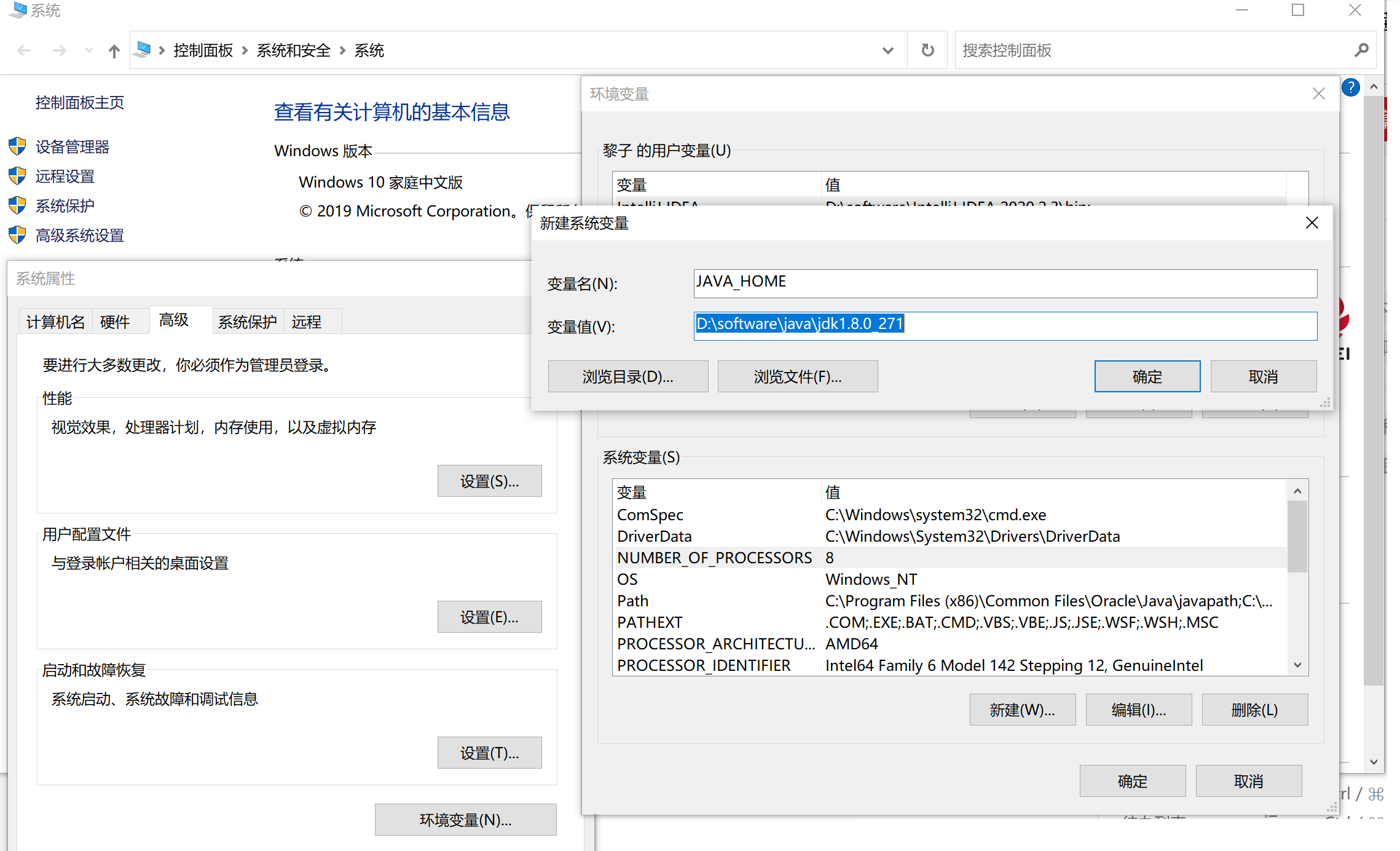This screenshot has width=1400, height=851.
Task: Maximize the 系统 window
Action: point(1298,10)
